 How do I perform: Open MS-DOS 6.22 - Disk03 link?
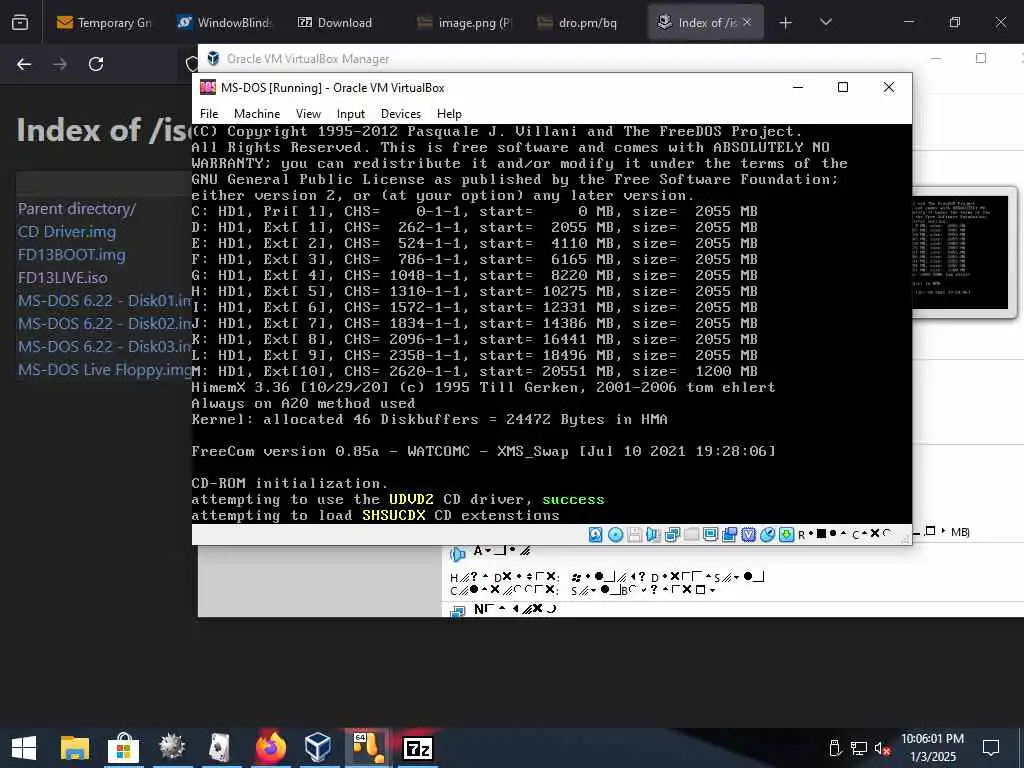pos(104,347)
